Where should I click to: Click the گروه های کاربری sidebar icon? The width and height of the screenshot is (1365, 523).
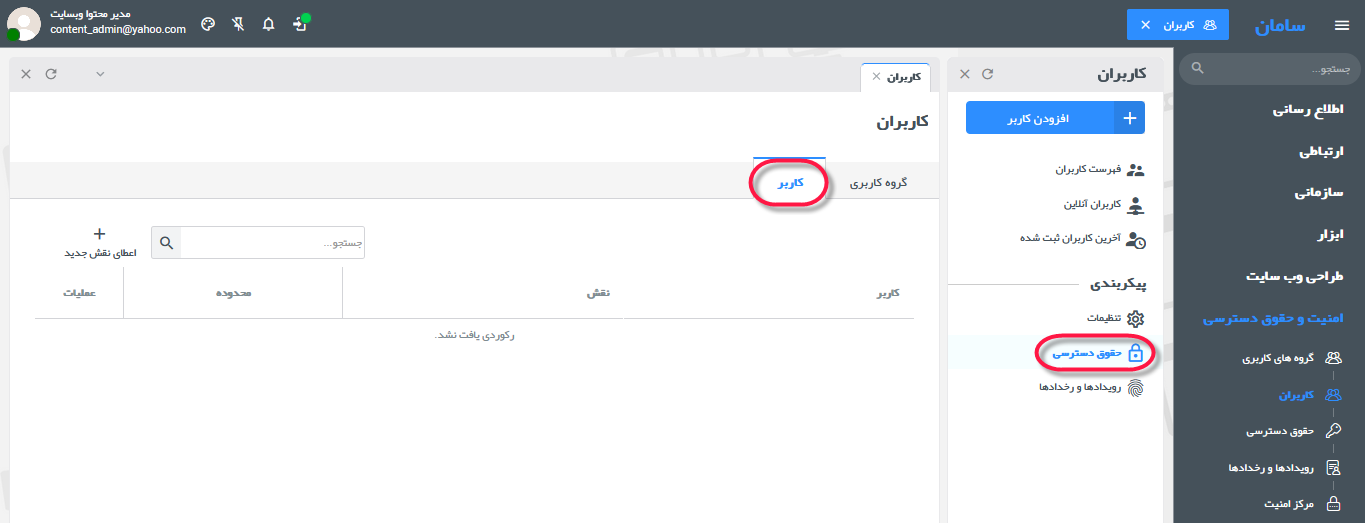[1332, 357]
